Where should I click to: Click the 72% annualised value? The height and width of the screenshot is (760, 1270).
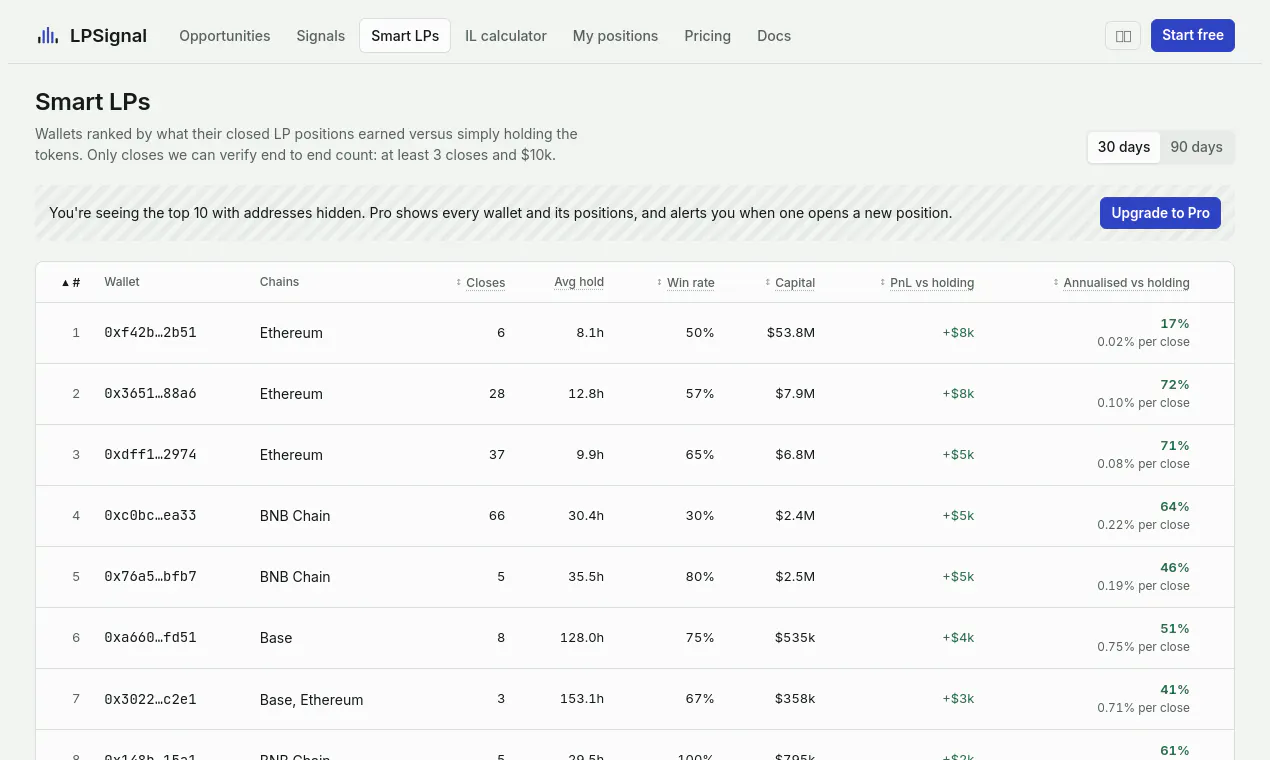tap(1175, 385)
